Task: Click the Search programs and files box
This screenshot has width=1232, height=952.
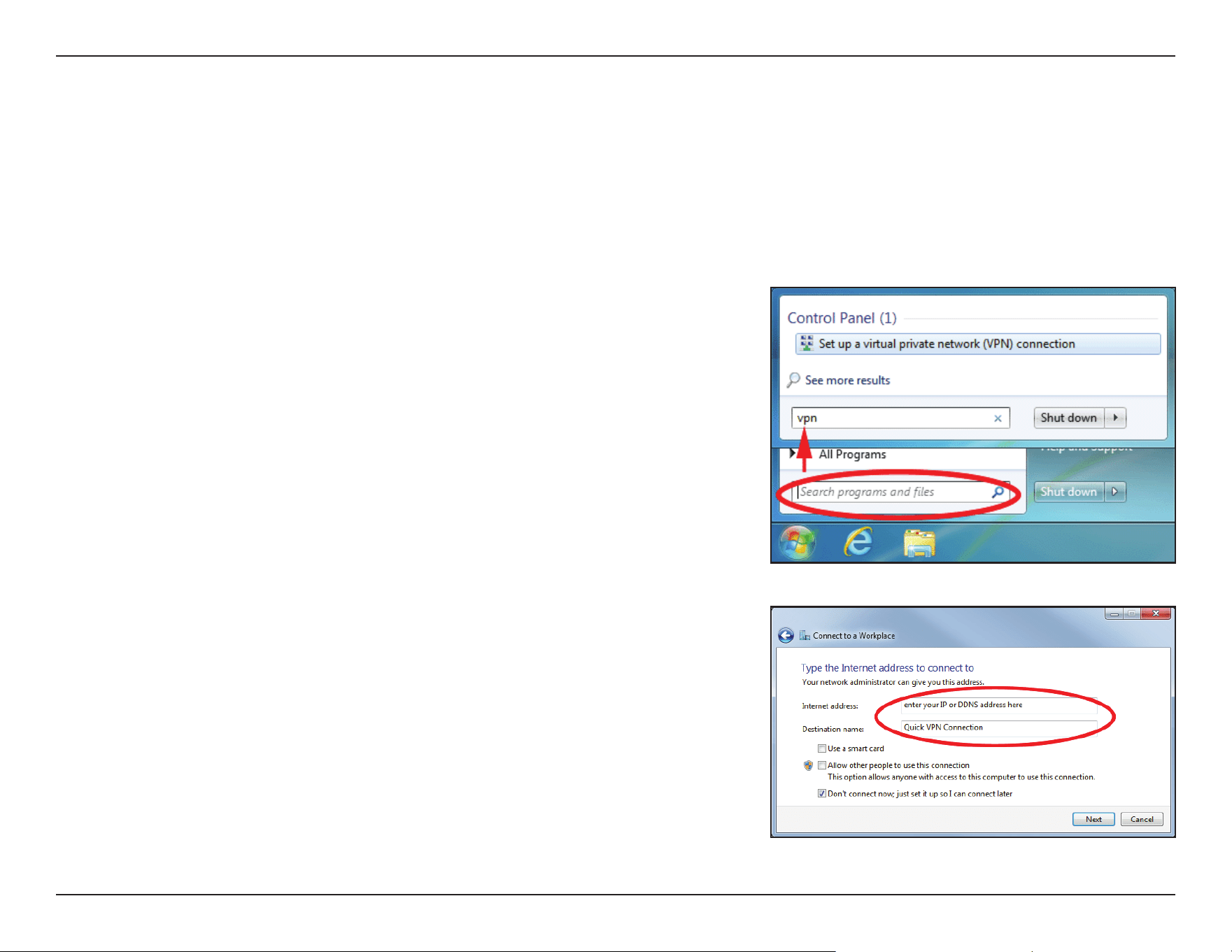Action: (x=900, y=492)
